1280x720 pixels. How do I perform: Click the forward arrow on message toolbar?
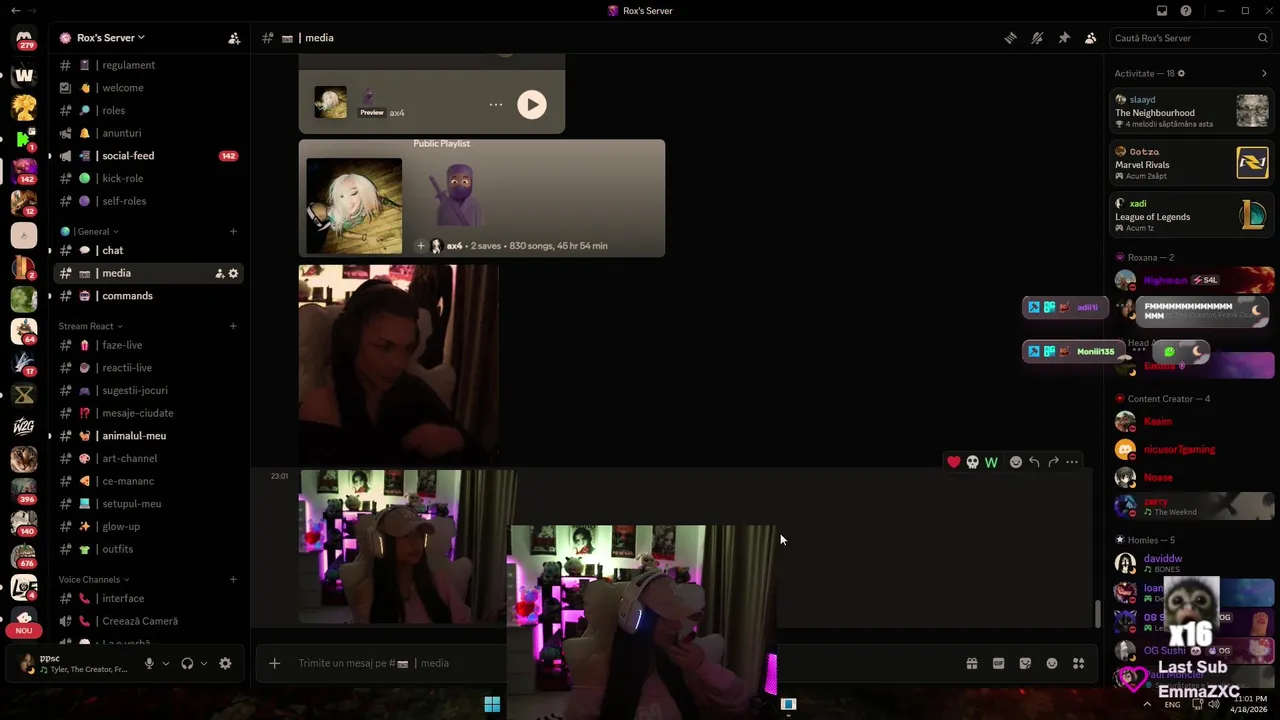click(1053, 462)
